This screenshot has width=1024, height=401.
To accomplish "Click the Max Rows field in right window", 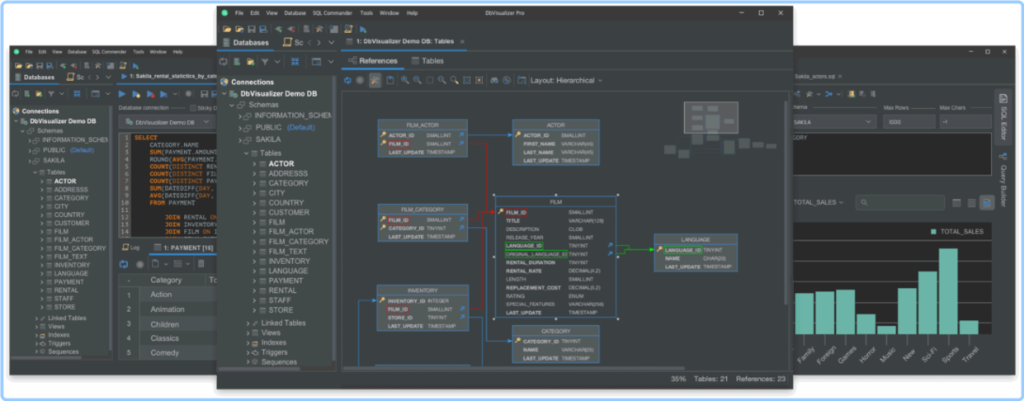I will pos(908,122).
